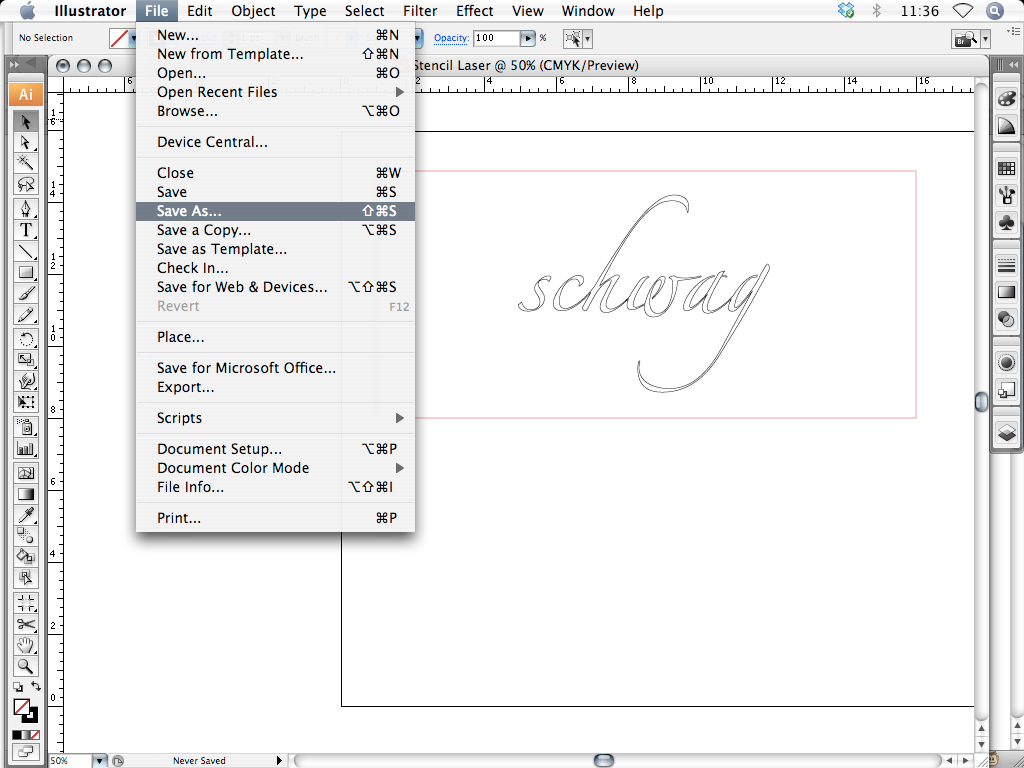1024x768 pixels.
Task: Swap fill and stroke colors
Action: tap(35, 686)
